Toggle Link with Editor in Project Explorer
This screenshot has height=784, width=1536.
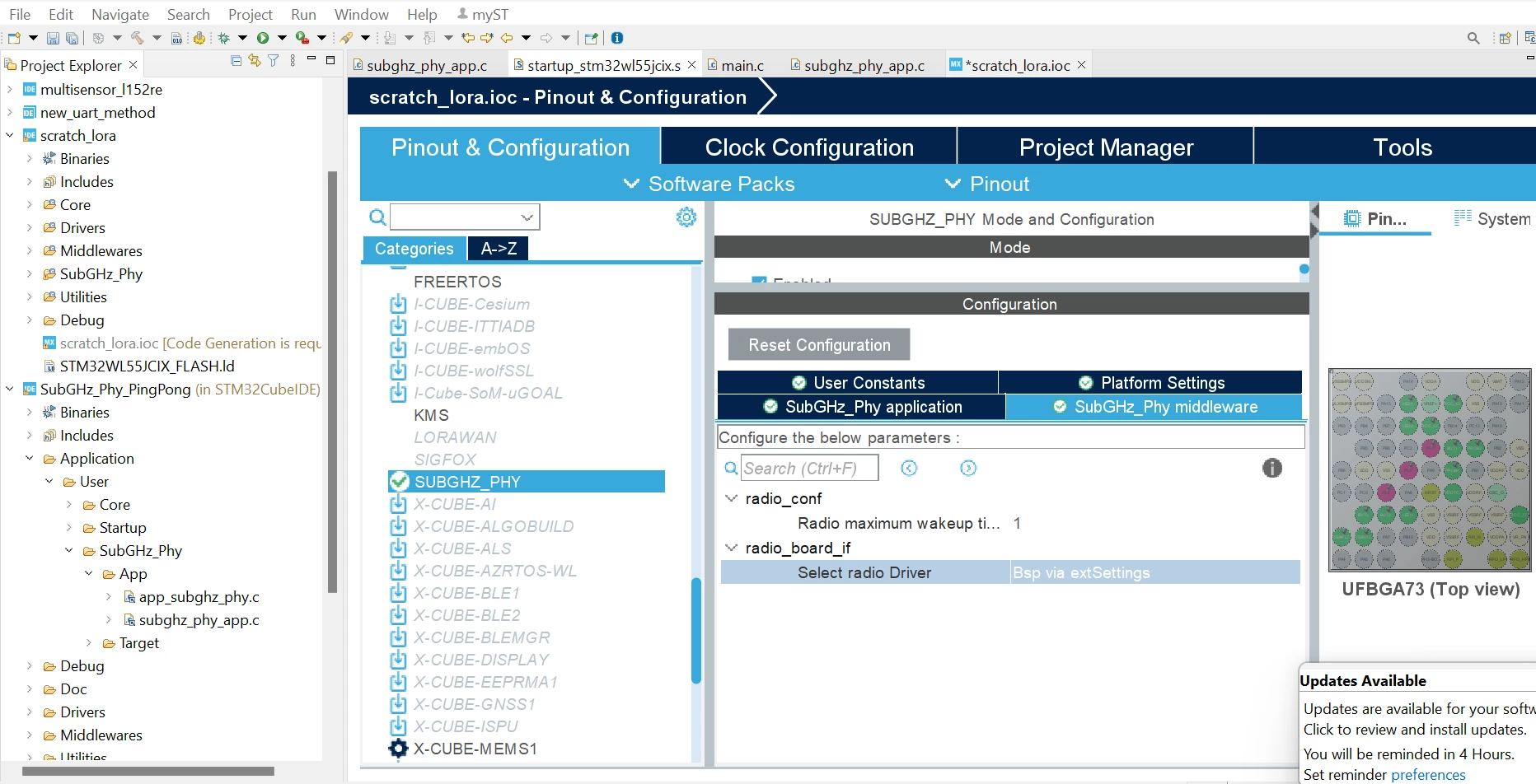coord(255,60)
